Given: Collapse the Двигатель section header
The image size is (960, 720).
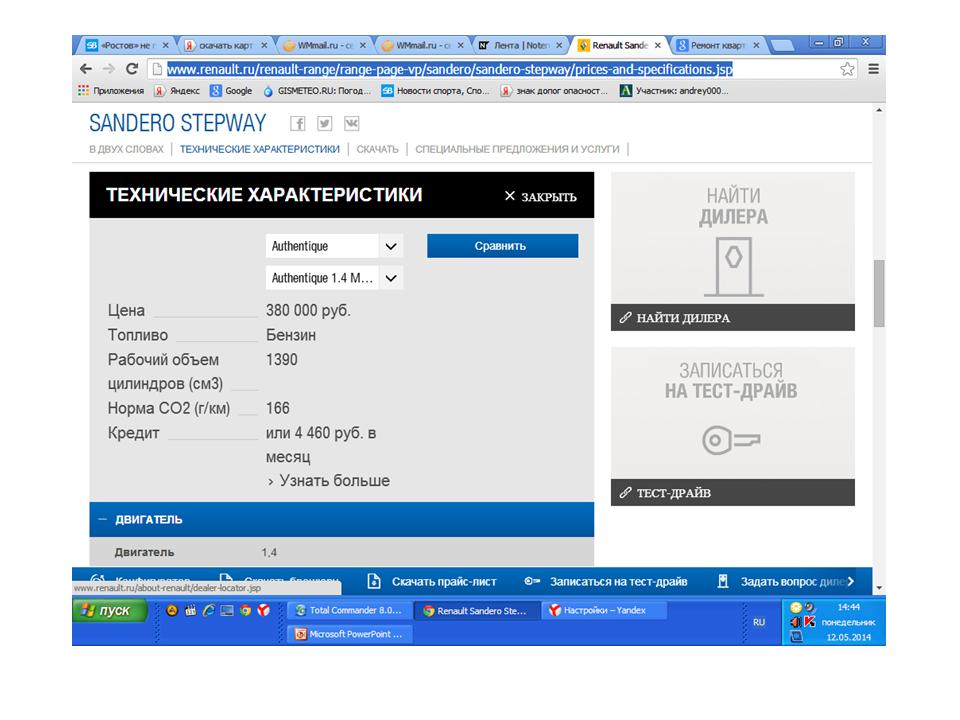Looking at the screenshot, I should point(342,519).
